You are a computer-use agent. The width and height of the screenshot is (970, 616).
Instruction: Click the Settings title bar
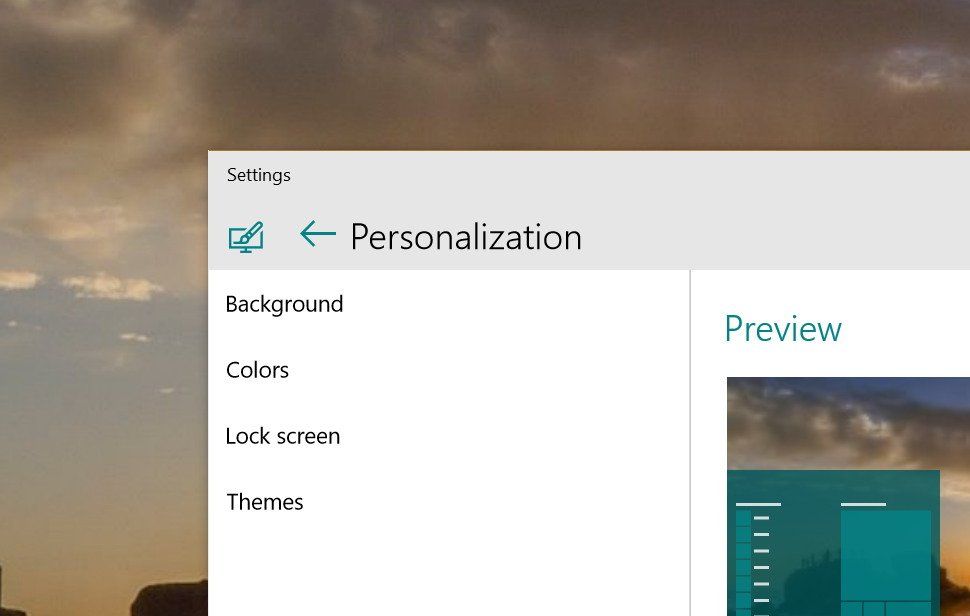coord(600,175)
